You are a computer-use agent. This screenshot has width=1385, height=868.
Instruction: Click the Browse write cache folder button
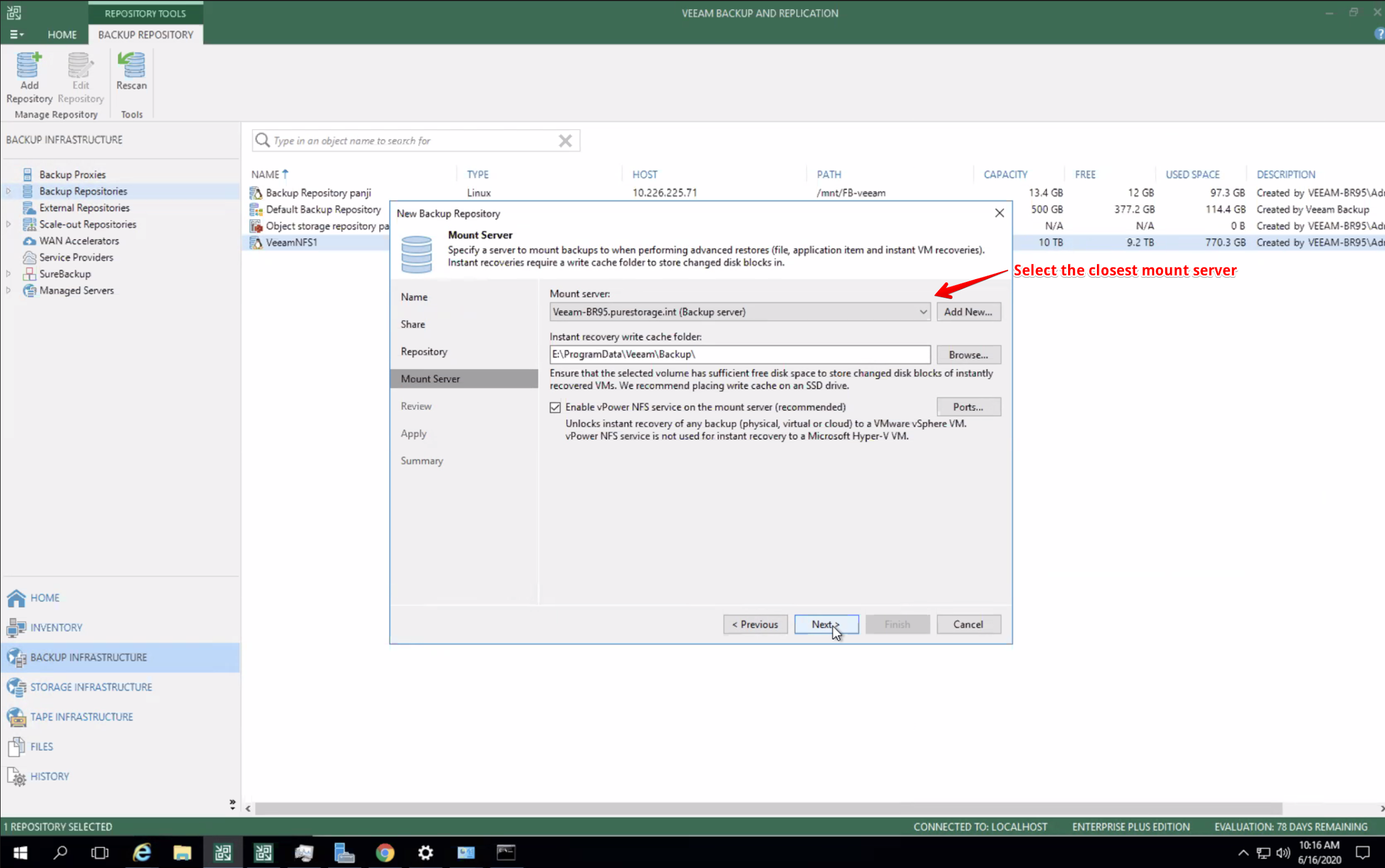[967, 354]
